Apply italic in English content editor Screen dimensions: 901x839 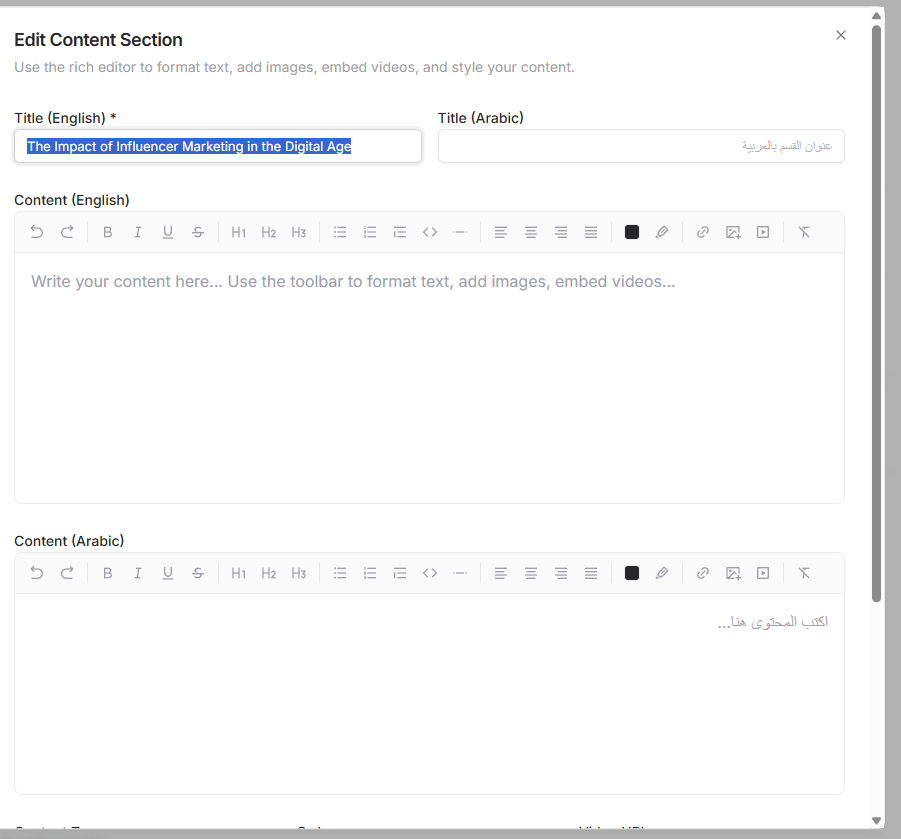click(x=137, y=232)
